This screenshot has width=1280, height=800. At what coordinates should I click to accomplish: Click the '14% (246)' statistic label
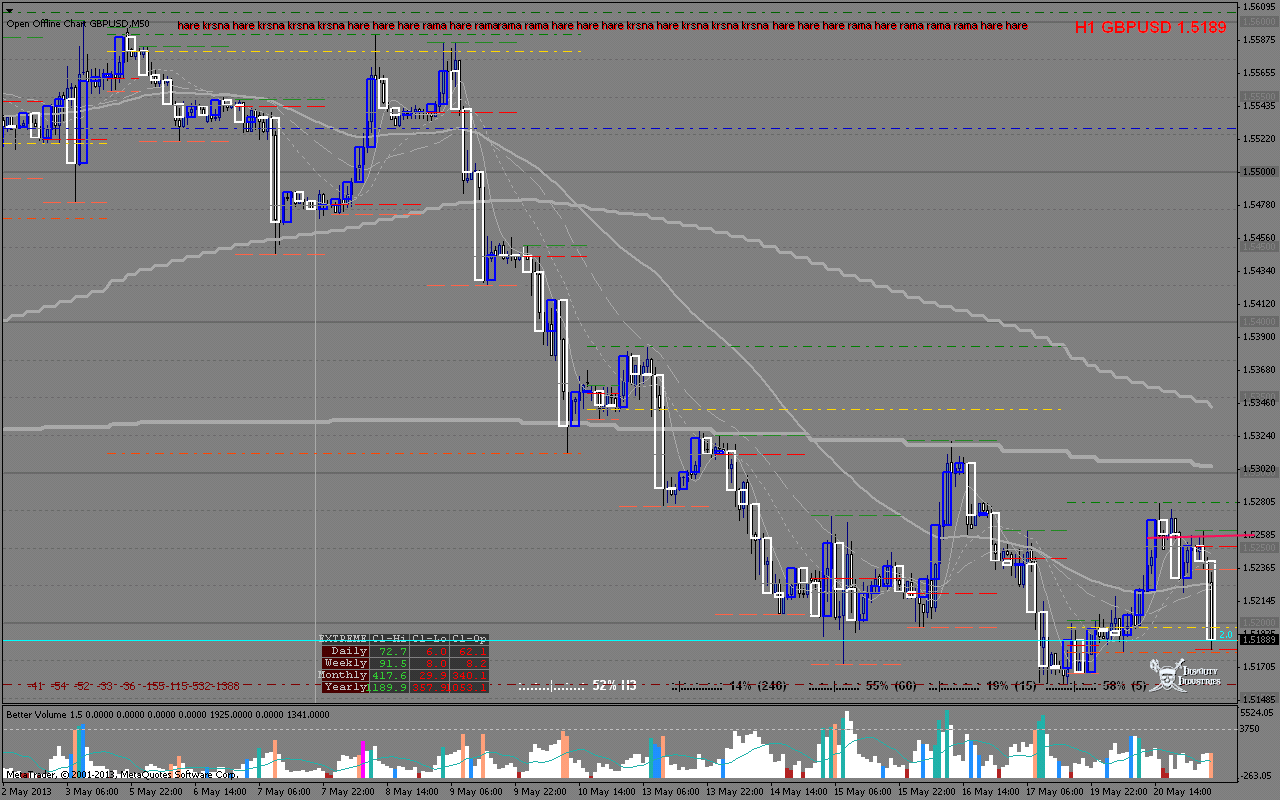(x=759, y=686)
